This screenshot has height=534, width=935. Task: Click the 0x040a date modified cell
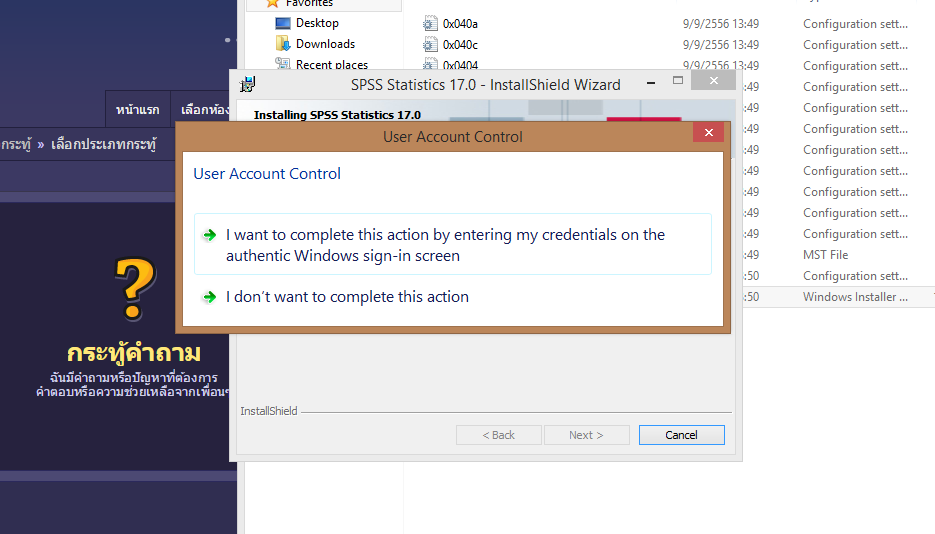tap(721, 24)
